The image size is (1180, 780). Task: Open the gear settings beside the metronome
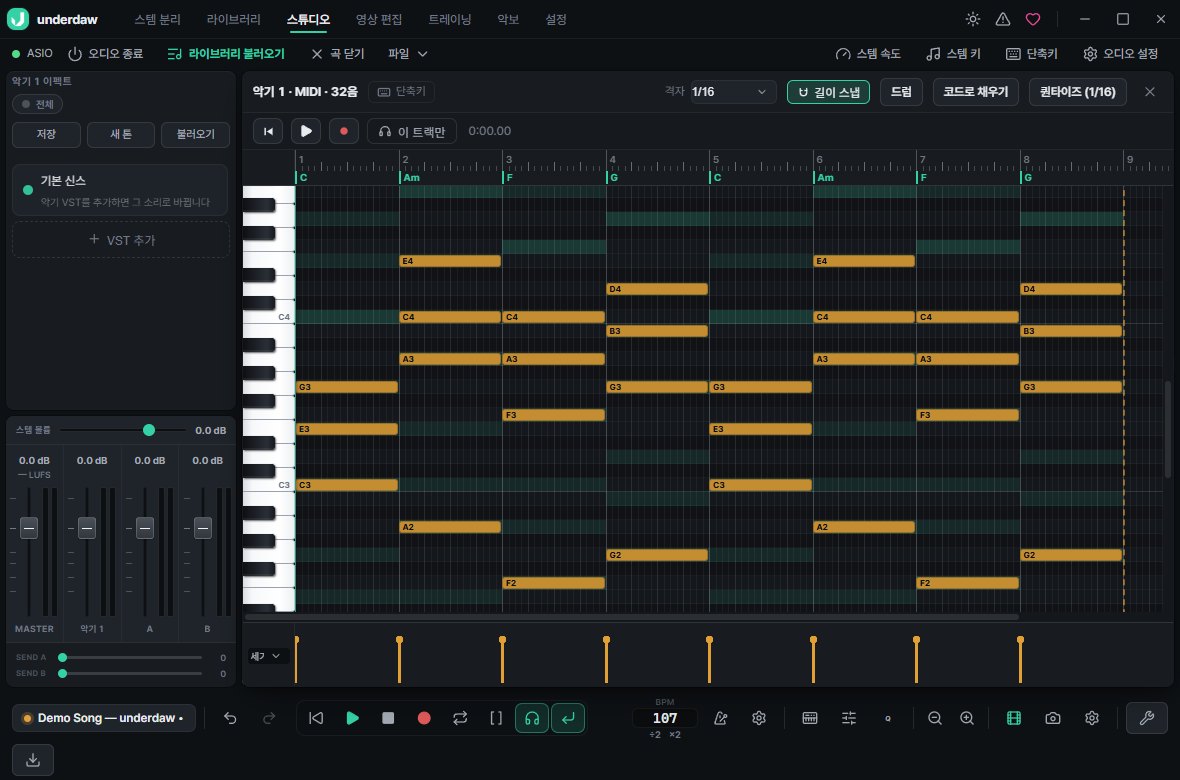(x=759, y=718)
